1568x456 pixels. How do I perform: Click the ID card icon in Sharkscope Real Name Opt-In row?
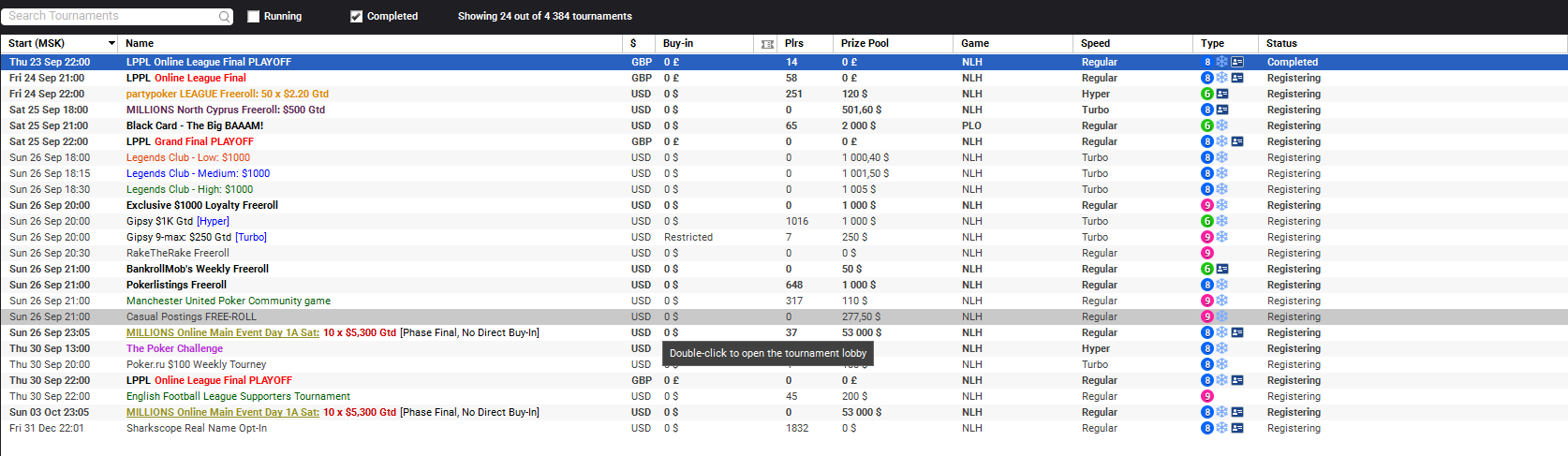pyautogui.click(x=1237, y=428)
